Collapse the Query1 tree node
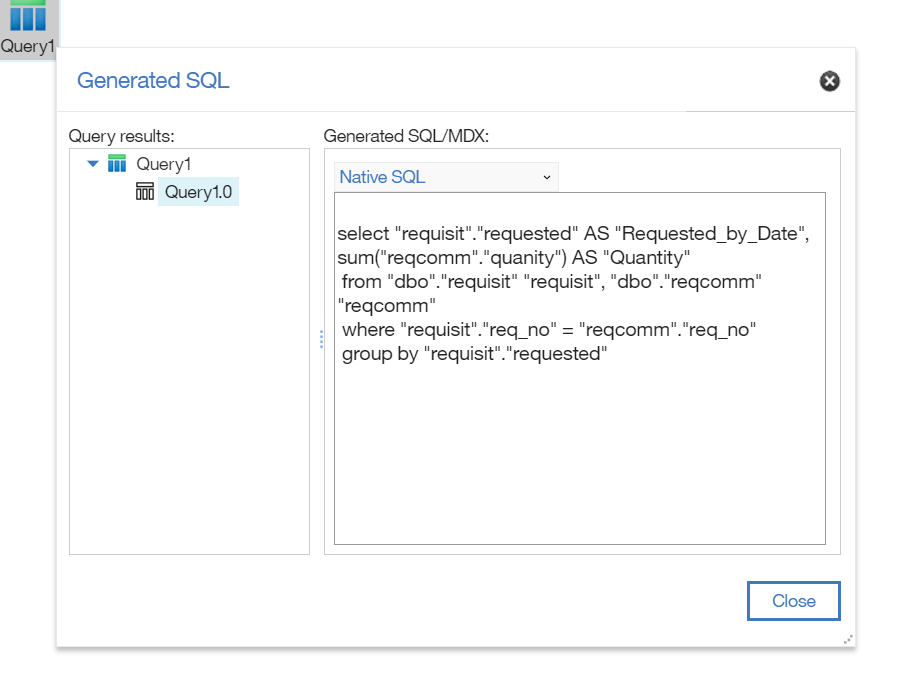Screen dimensions: 901x682 pyautogui.click(x=93, y=164)
